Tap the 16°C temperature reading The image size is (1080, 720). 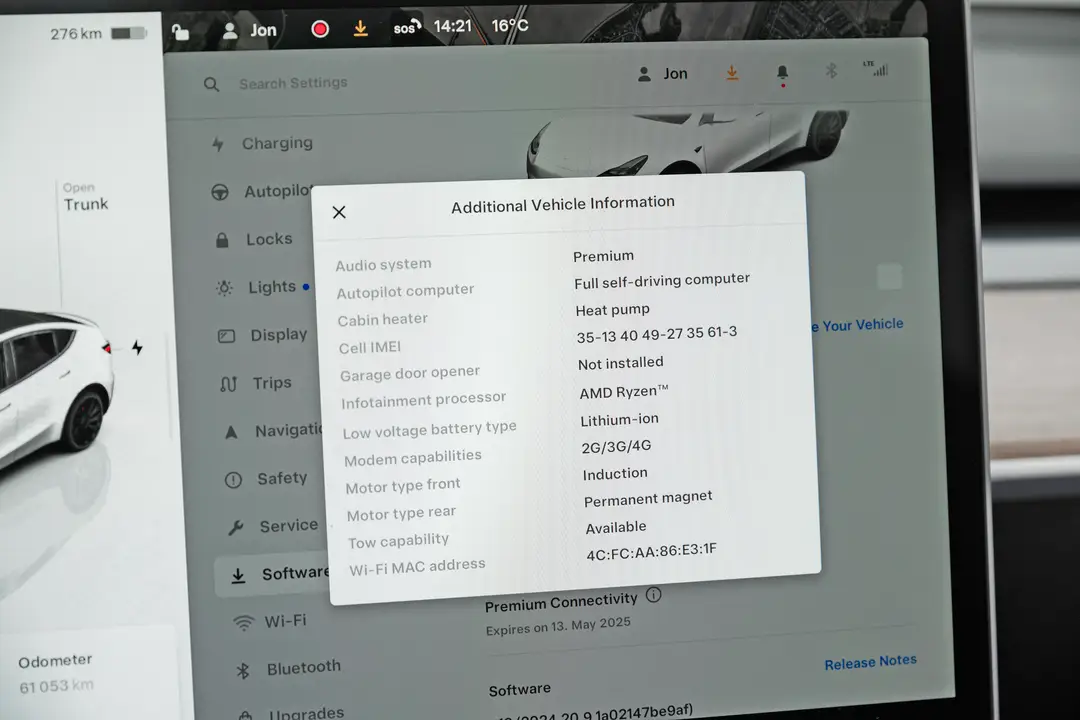click(x=510, y=25)
